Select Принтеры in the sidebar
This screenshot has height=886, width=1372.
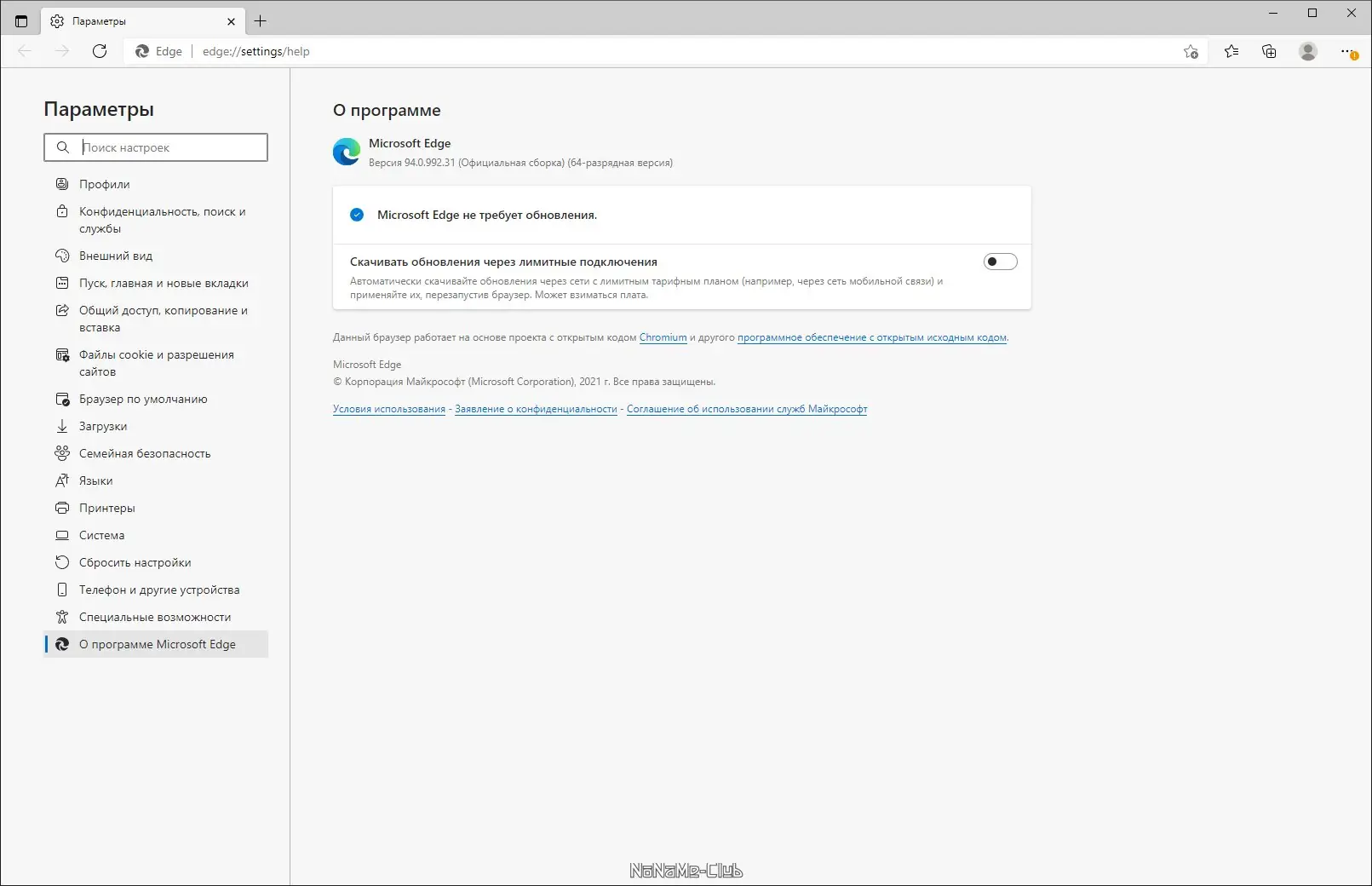(156, 508)
